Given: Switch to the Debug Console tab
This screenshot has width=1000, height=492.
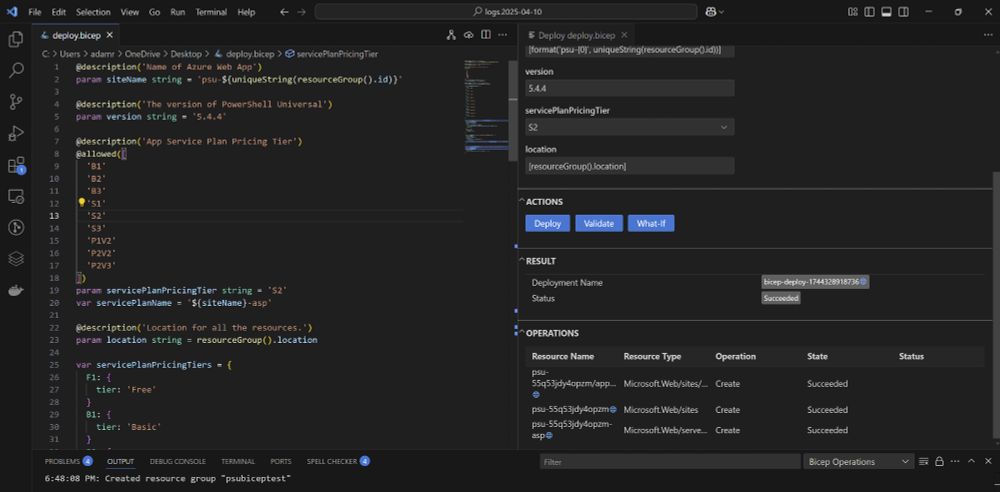Looking at the screenshot, I should pos(177,461).
